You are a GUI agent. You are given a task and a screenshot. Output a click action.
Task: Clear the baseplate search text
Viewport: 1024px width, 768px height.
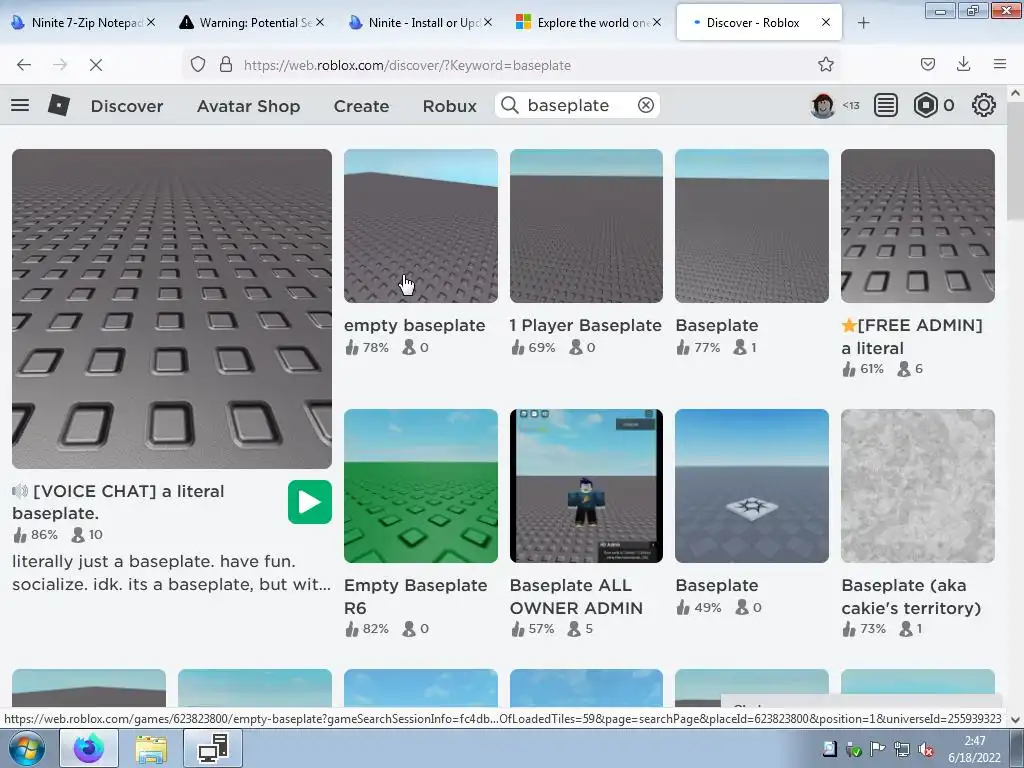(x=645, y=105)
